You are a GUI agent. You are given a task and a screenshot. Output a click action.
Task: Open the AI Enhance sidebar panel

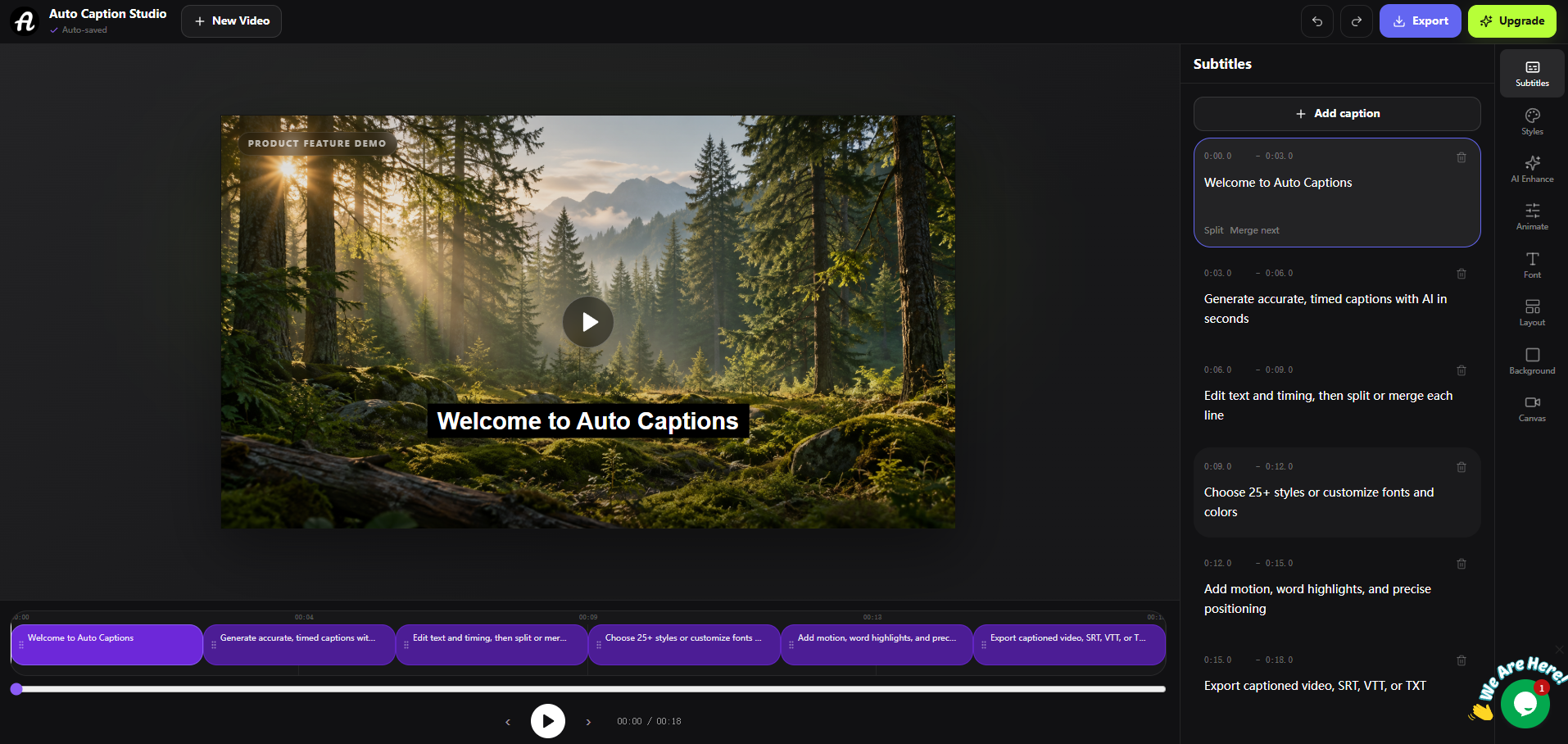pyautogui.click(x=1532, y=169)
